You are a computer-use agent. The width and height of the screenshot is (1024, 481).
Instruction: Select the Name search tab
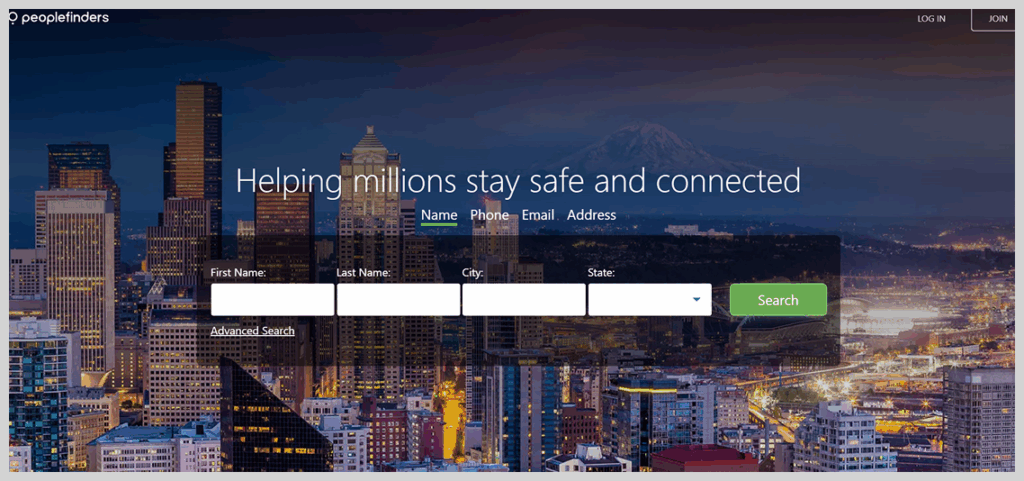pyautogui.click(x=439, y=215)
